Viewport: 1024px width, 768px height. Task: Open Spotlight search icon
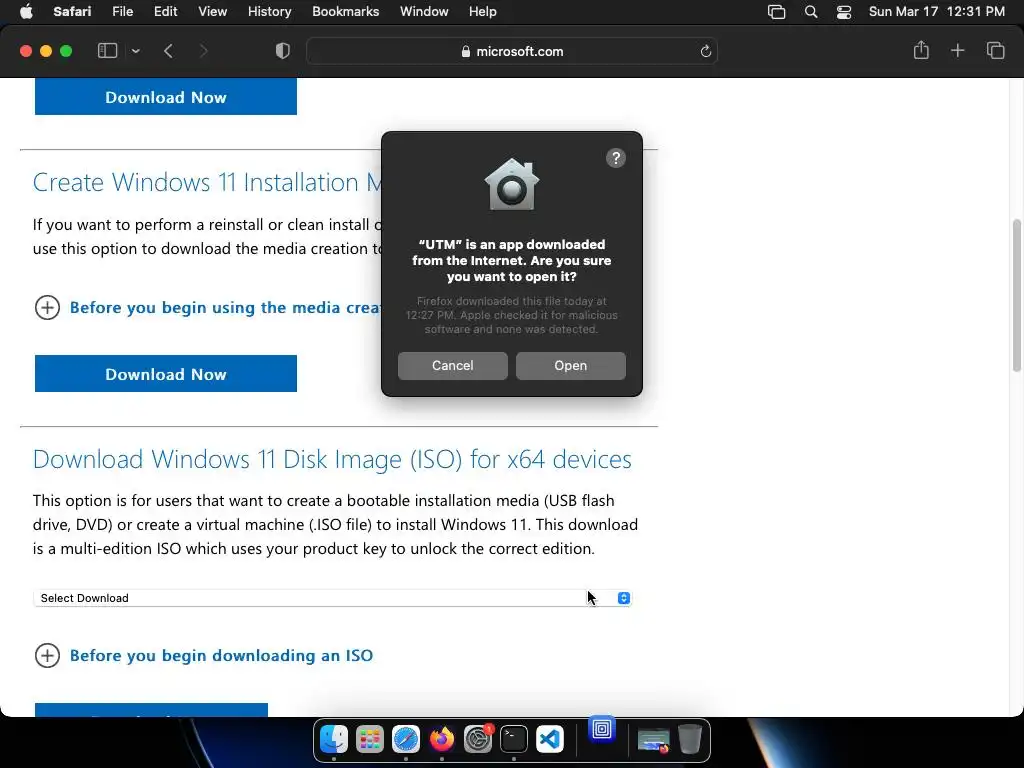point(810,12)
